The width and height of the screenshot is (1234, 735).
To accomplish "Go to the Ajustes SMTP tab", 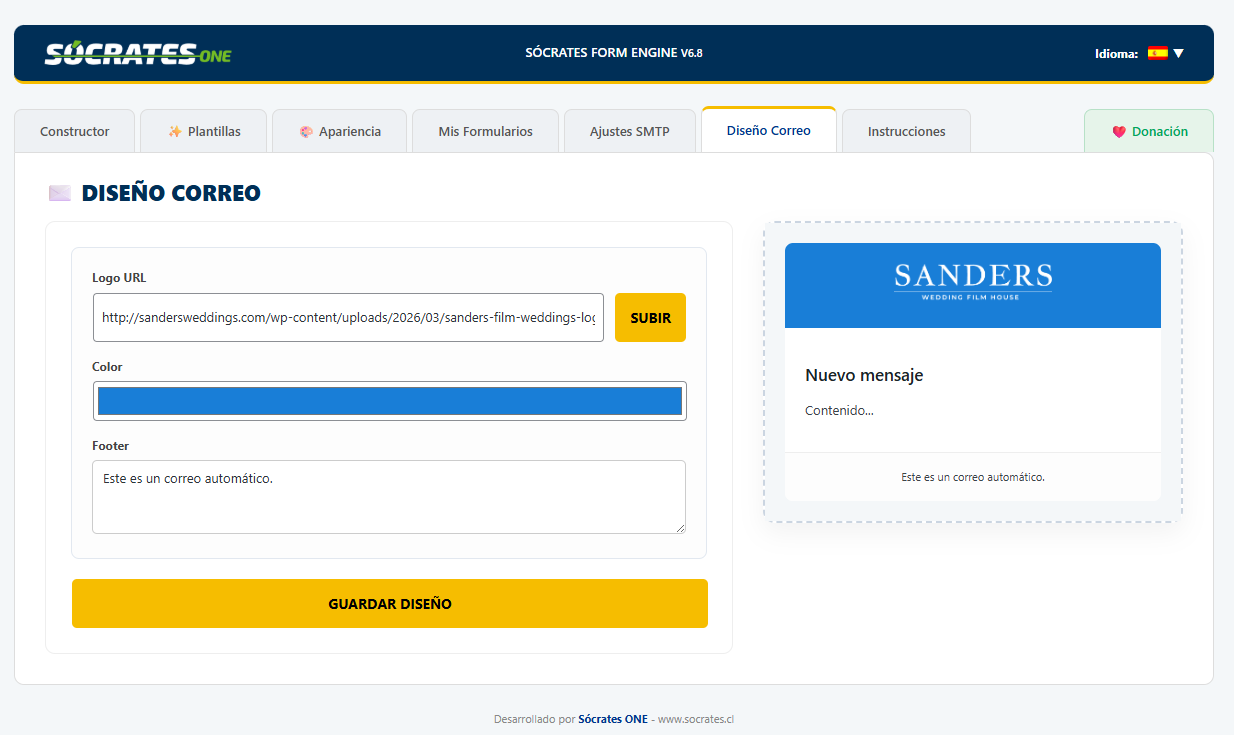I will [x=629, y=132].
